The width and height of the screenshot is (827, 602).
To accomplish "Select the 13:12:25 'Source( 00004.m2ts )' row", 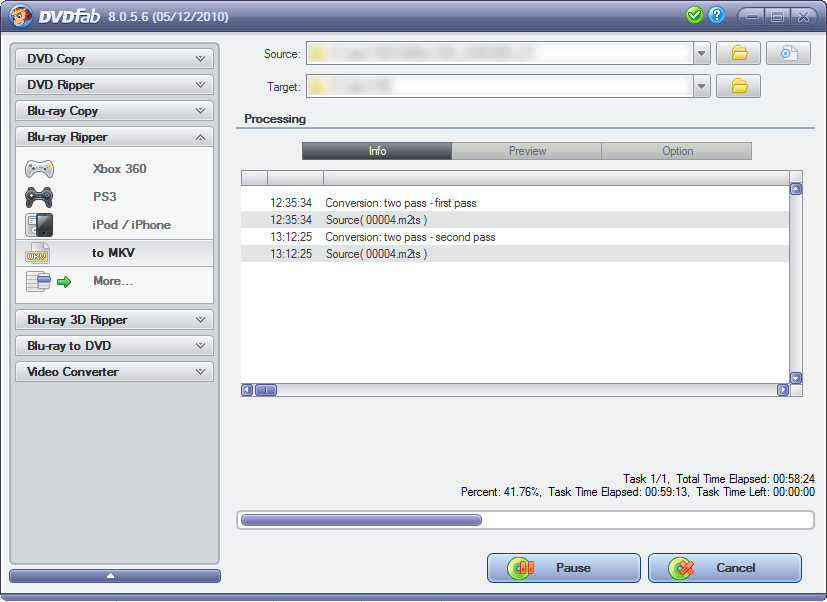I will 515,254.
